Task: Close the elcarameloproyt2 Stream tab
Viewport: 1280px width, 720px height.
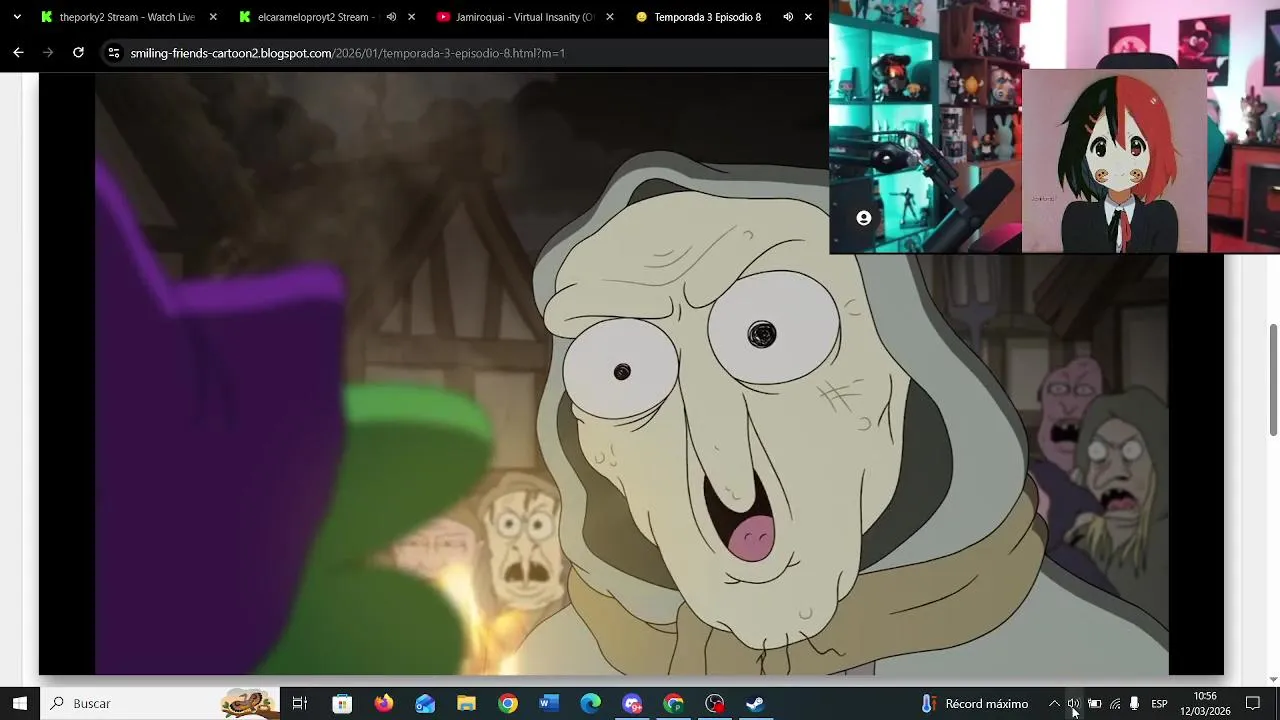Action: (411, 17)
